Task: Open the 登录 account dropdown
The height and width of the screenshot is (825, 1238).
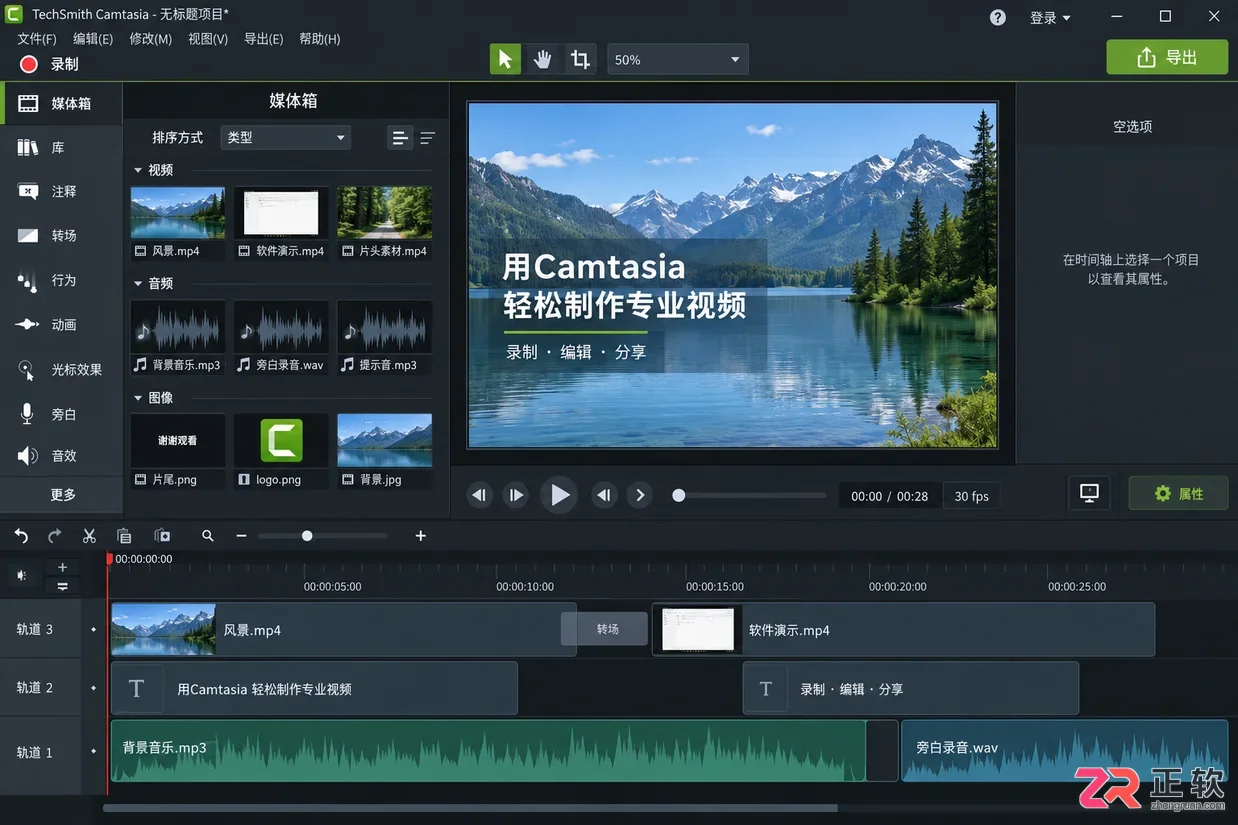Action: click(1050, 18)
